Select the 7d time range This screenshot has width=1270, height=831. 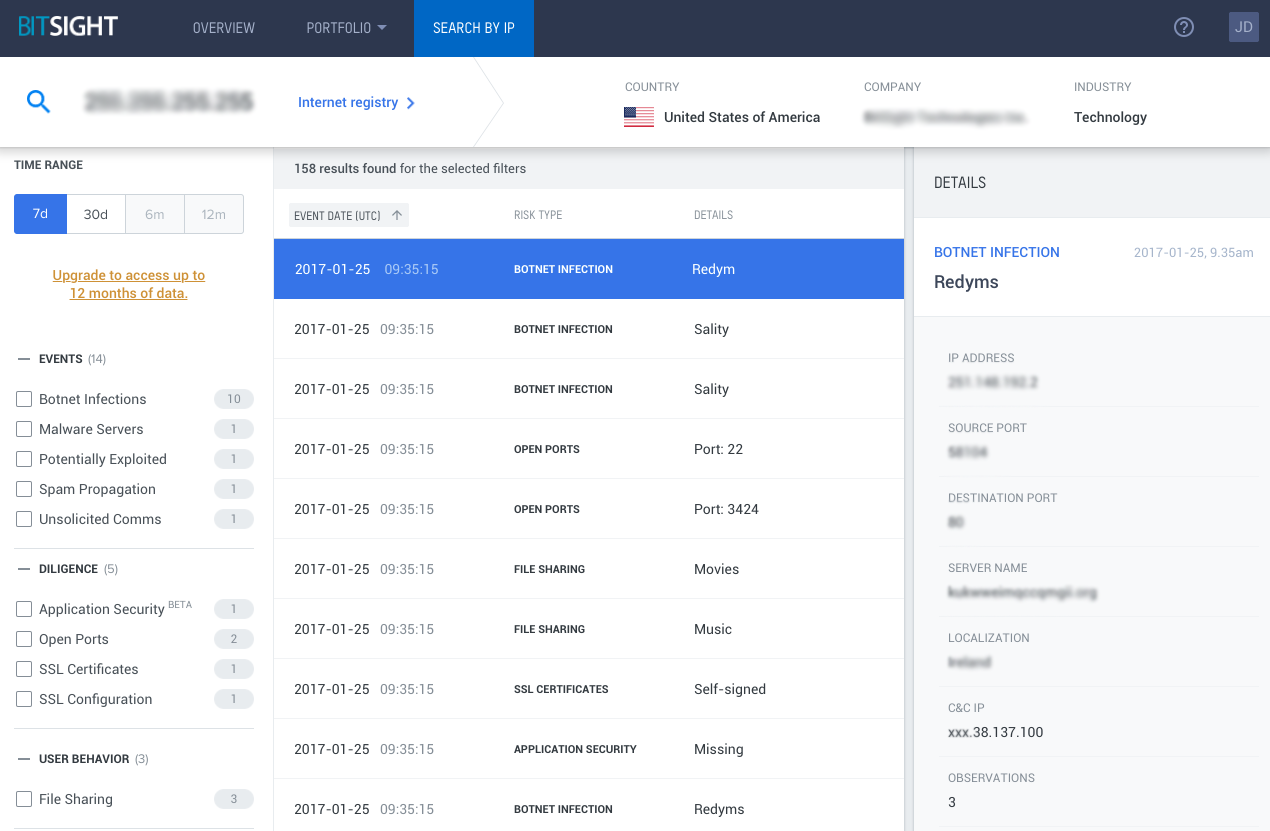pyautogui.click(x=40, y=214)
